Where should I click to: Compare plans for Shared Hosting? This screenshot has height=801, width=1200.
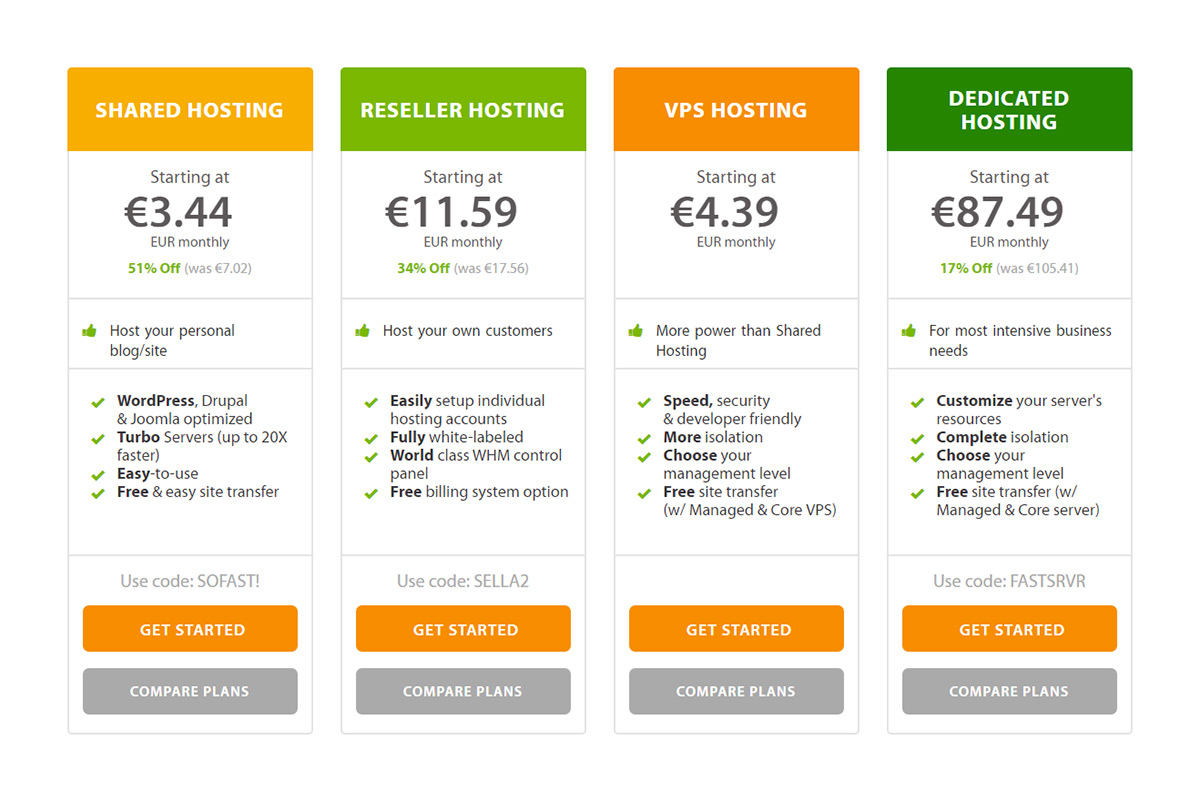[x=190, y=691]
